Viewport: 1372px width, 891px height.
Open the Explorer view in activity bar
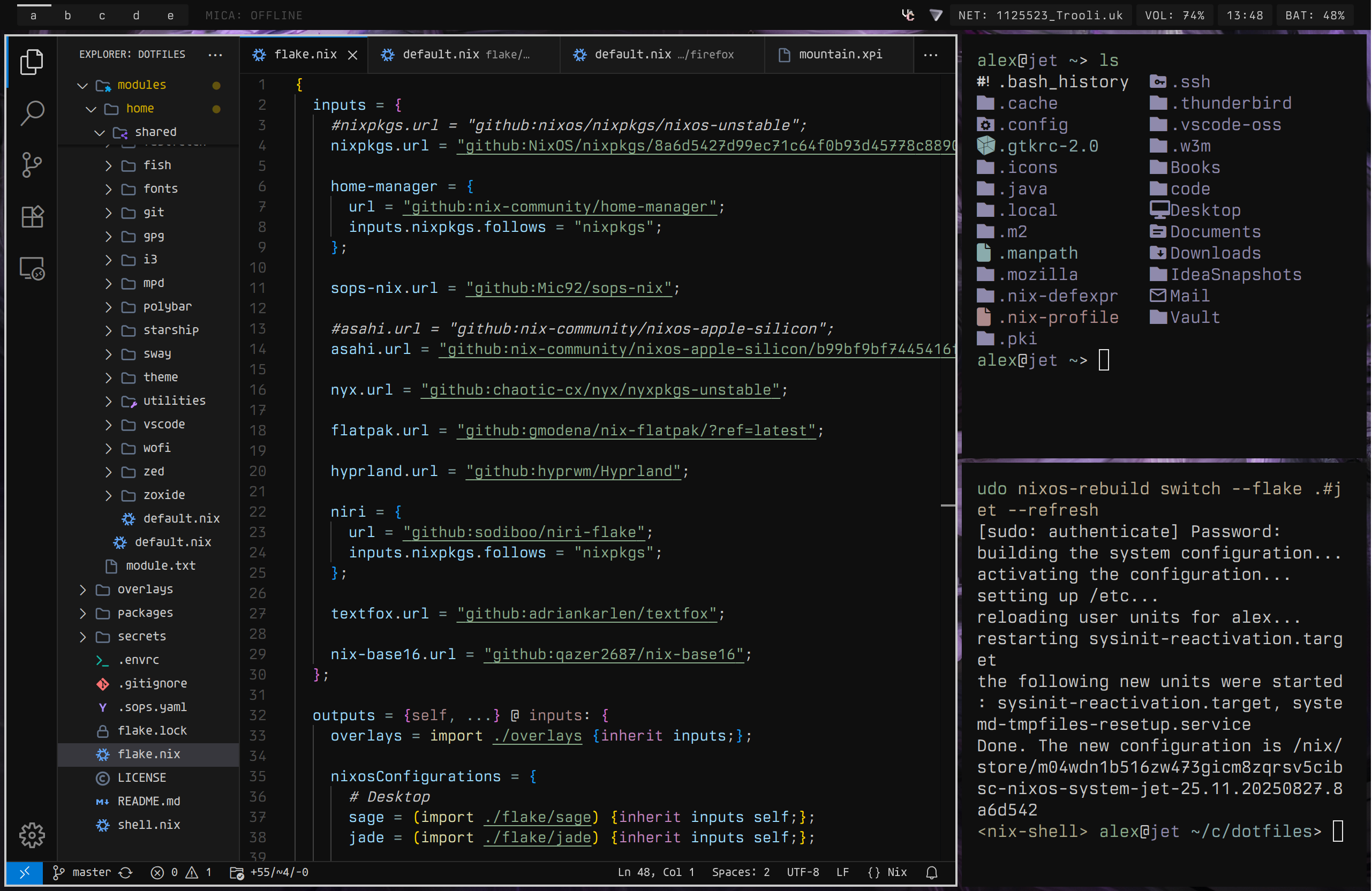[32, 62]
